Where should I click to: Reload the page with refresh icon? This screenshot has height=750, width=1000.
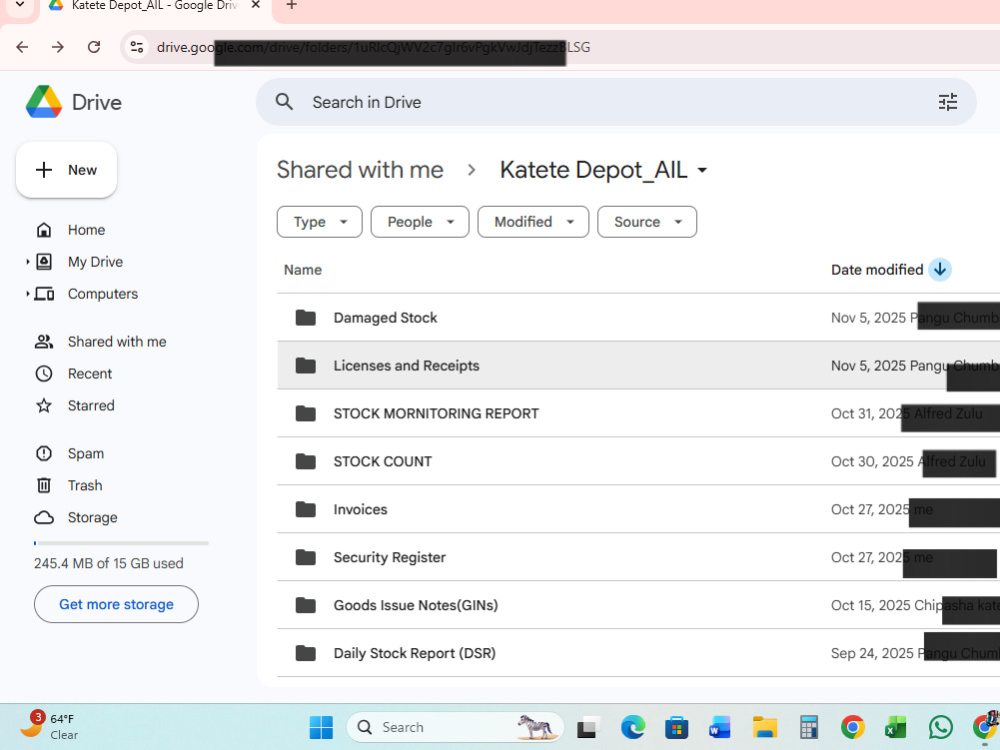coord(94,47)
